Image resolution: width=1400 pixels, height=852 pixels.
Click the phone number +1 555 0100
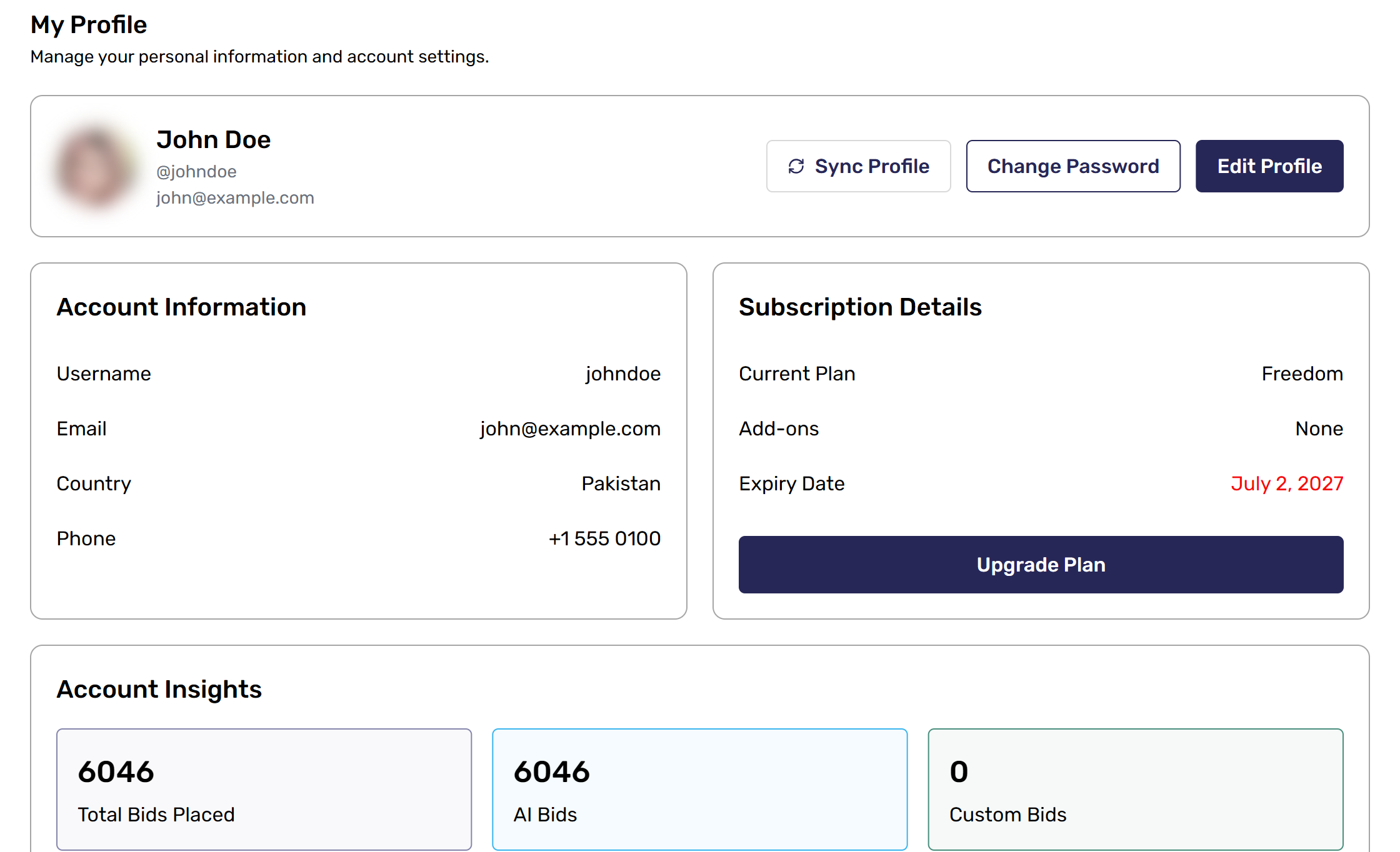tap(604, 538)
